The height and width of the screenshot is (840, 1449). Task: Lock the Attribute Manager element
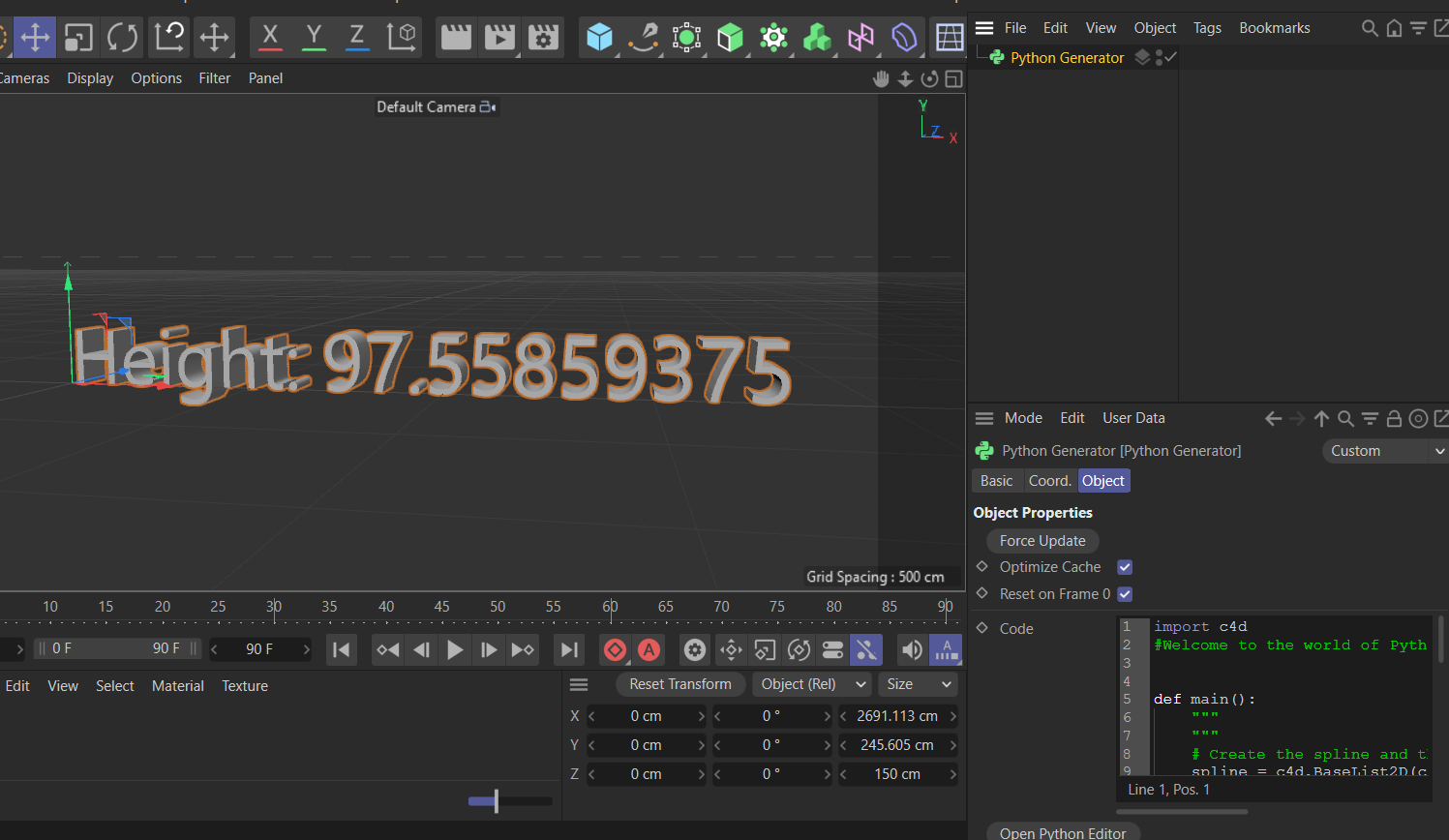coord(1394,419)
